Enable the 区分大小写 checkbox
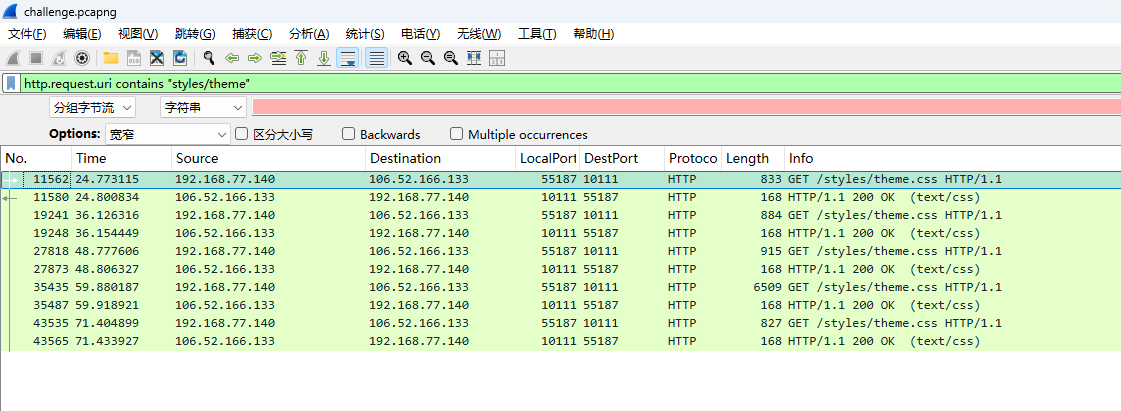The image size is (1121, 411). pos(241,134)
